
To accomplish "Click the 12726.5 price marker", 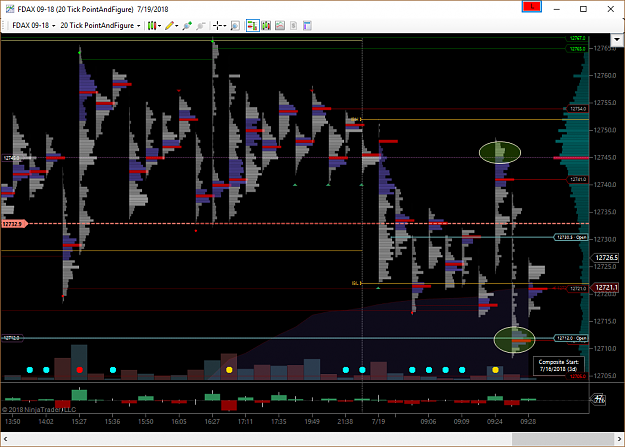I will point(606,258).
